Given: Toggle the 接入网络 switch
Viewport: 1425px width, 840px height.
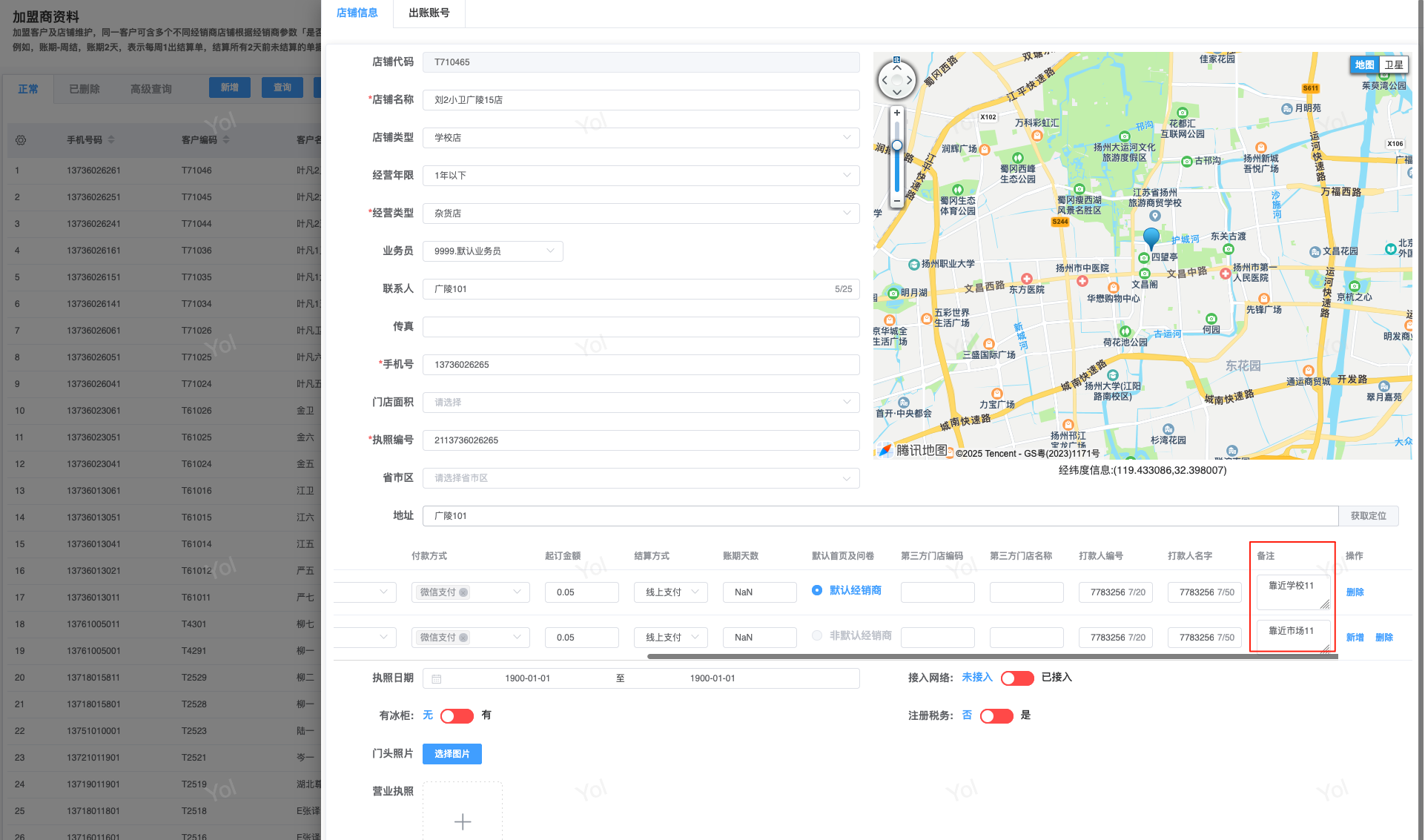Looking at the screenshot, I should click(1016, 678).
